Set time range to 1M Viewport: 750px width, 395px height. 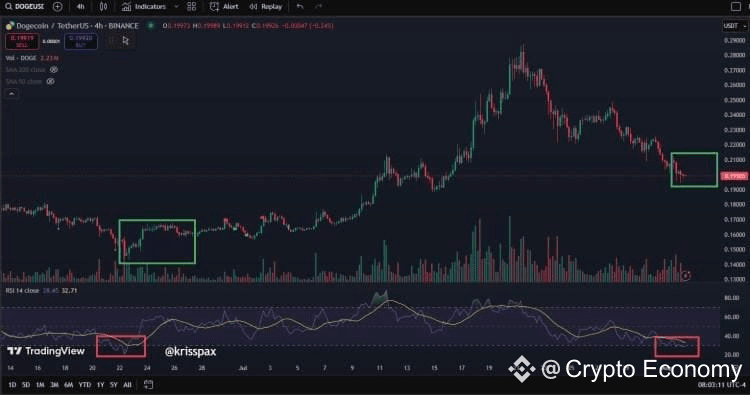click(40, 384)
